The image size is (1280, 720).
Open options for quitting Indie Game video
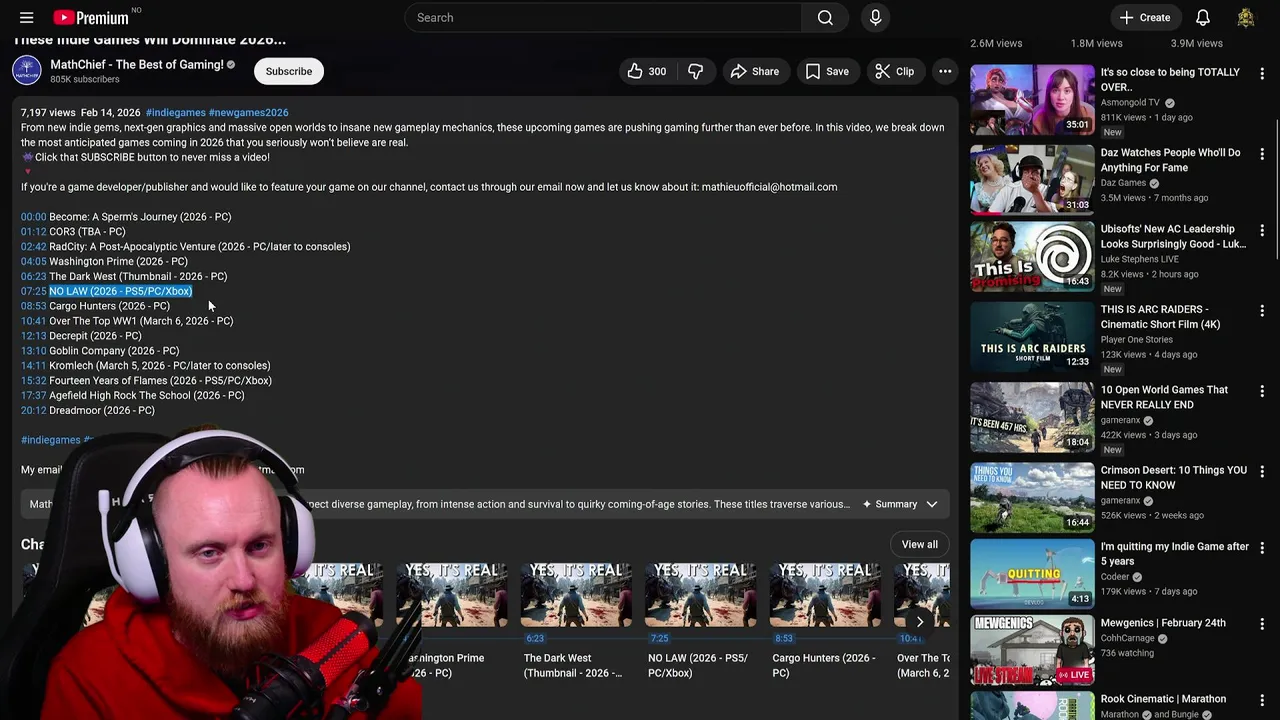point(1262,548)
